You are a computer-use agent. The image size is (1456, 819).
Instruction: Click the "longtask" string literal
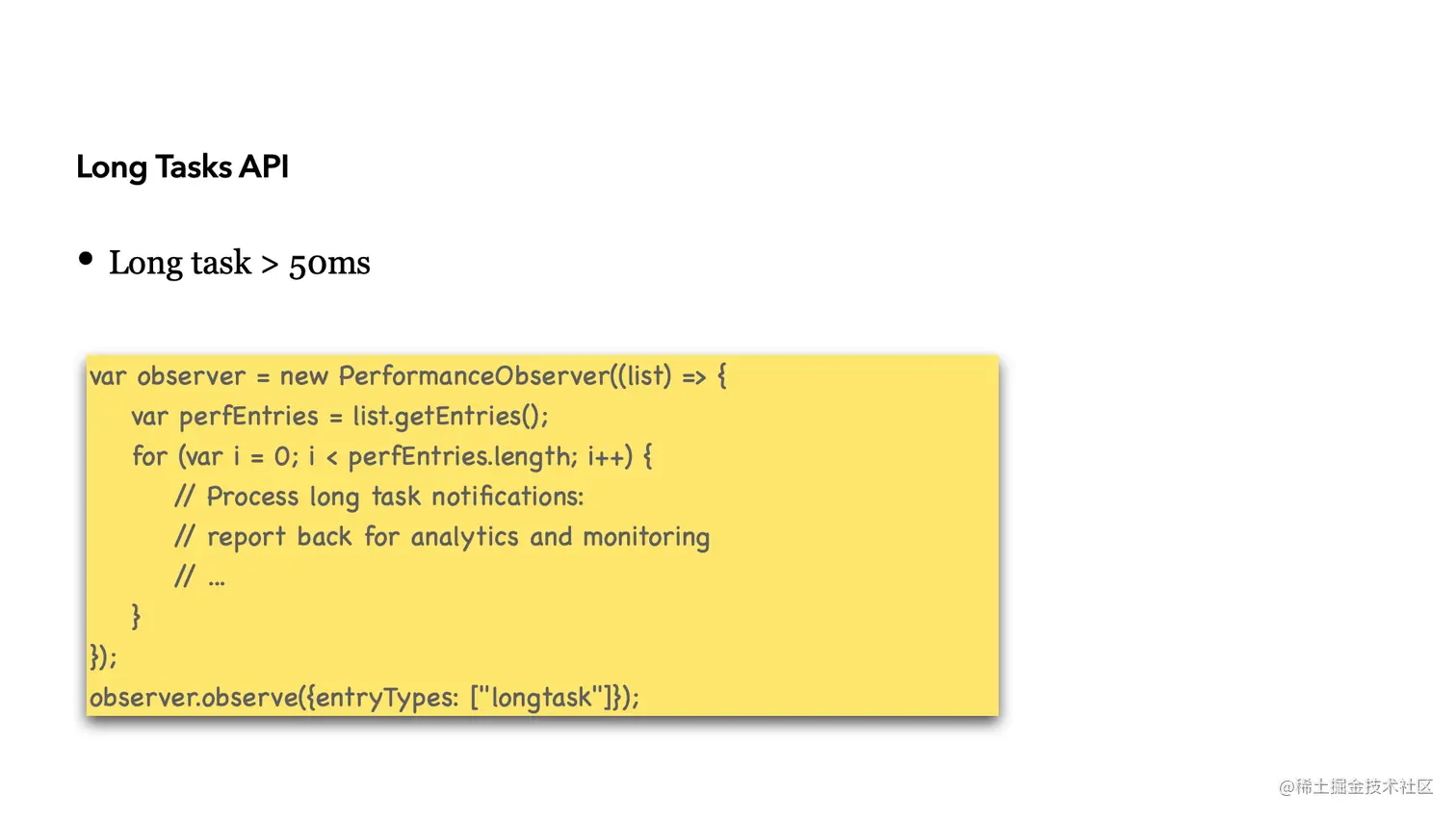click(x=542, y=697)
